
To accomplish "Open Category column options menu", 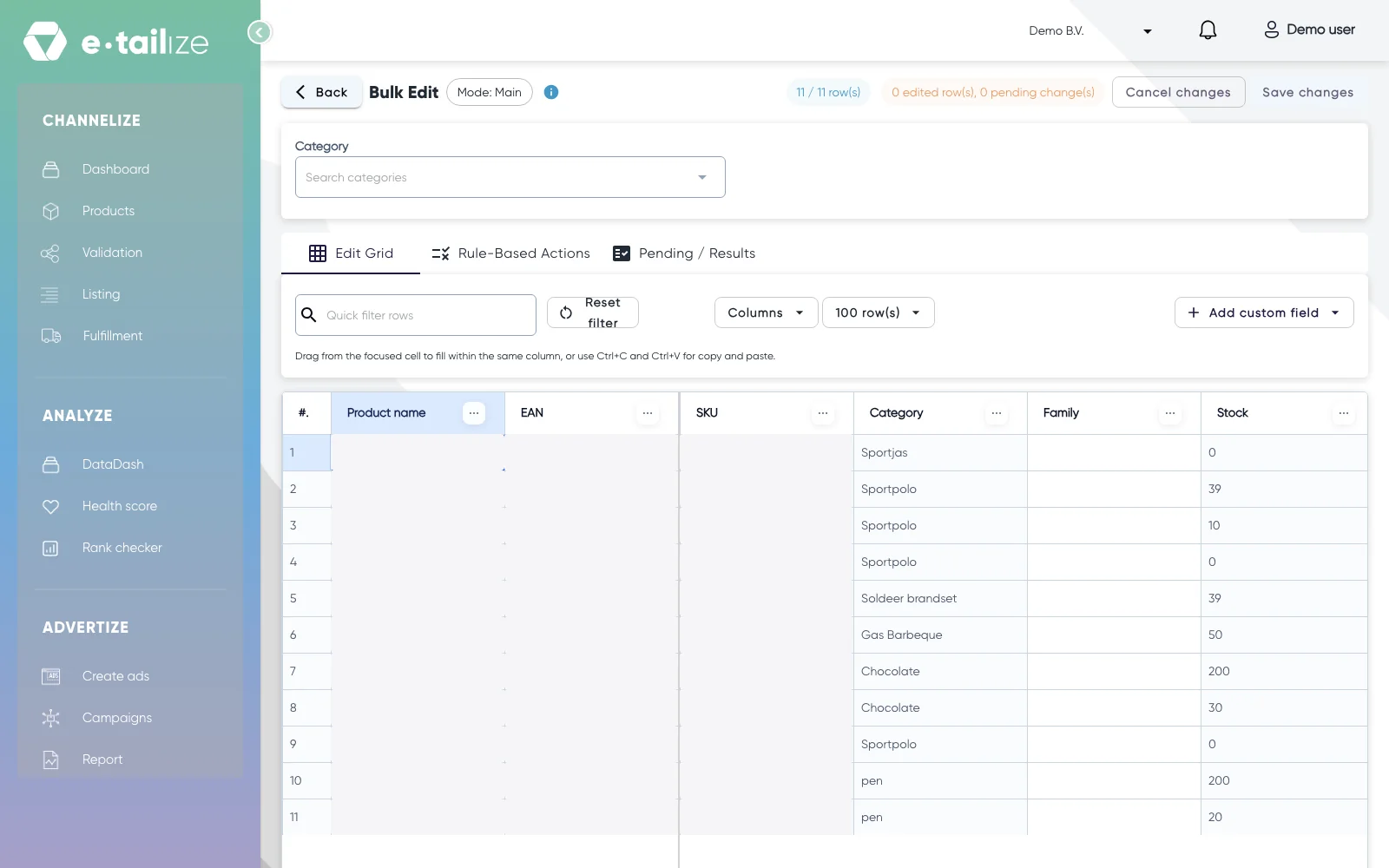I will 997,413.
